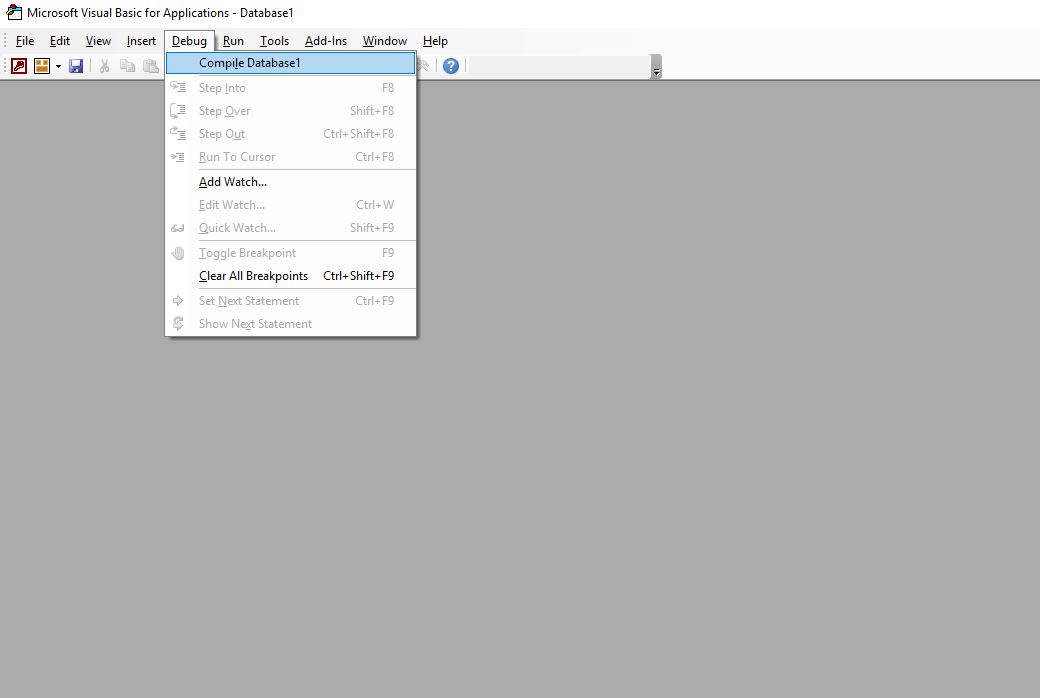The width and height of the screenshot is (1040, 698).
Task: Click the Toggle Breakpoint menu item
Action: [x=291, y=253]
